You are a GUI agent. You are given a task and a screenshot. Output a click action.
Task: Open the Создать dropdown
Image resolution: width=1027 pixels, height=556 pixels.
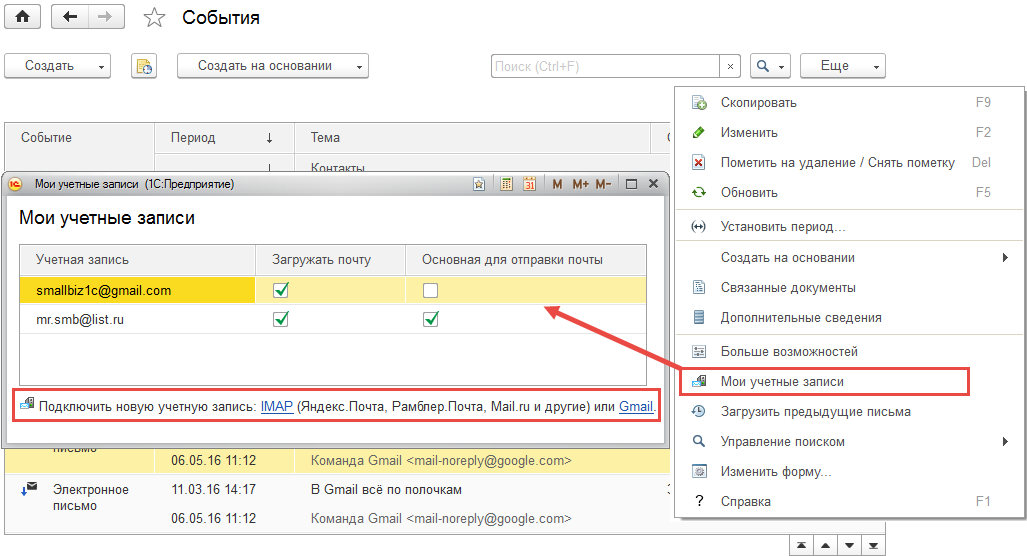pyautogui.click(x=58, y=66)
